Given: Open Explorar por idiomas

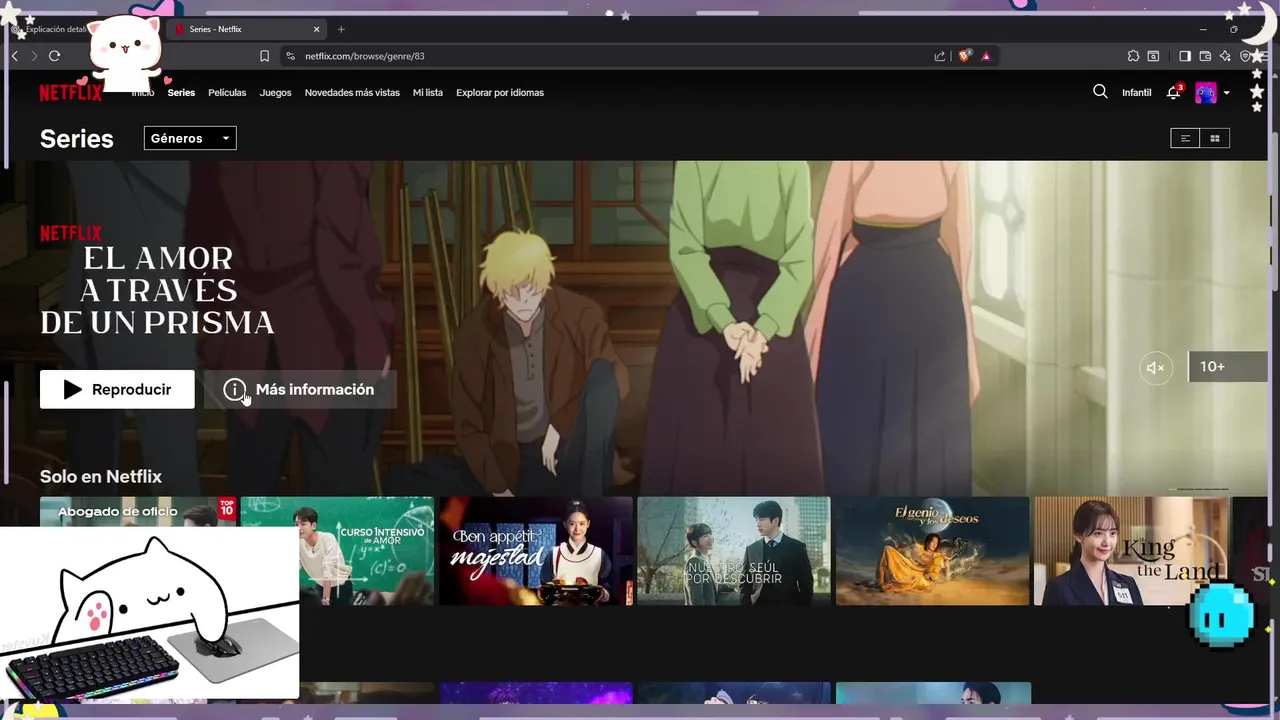Looking at the screenshot, I should click(500, 92).
